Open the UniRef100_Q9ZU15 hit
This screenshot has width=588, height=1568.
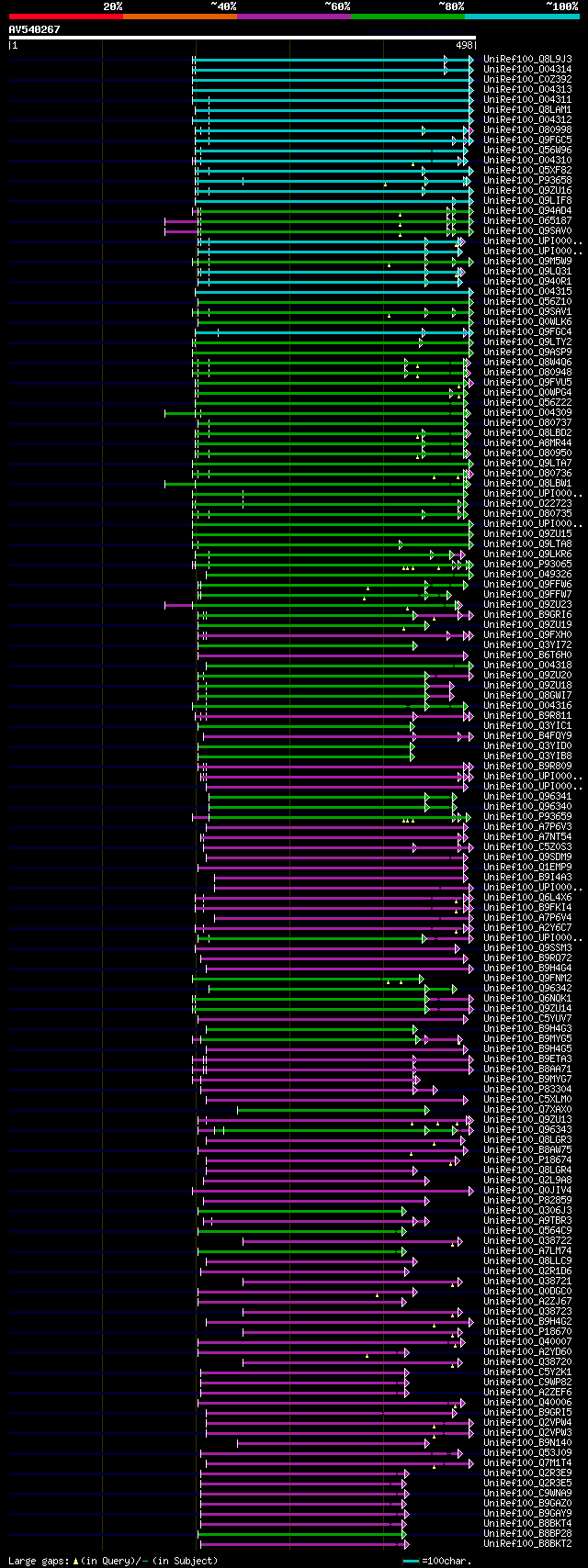coord(528,533)
